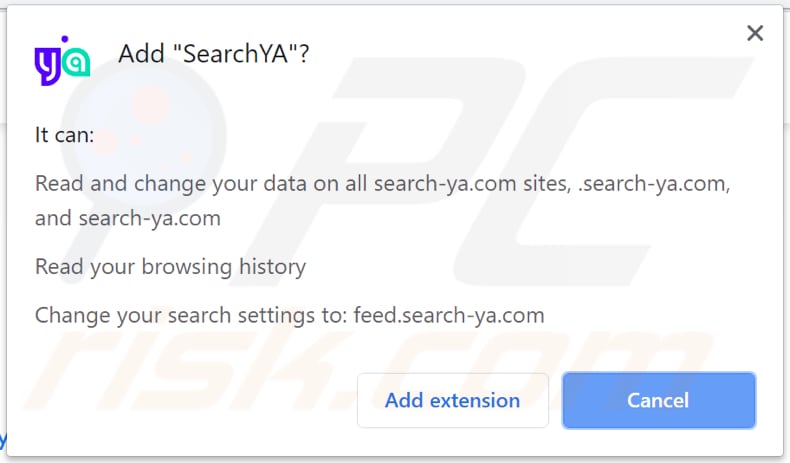
Task: Click the ".search-ya.com," text ending the first line
Action: tap(639, 184)
